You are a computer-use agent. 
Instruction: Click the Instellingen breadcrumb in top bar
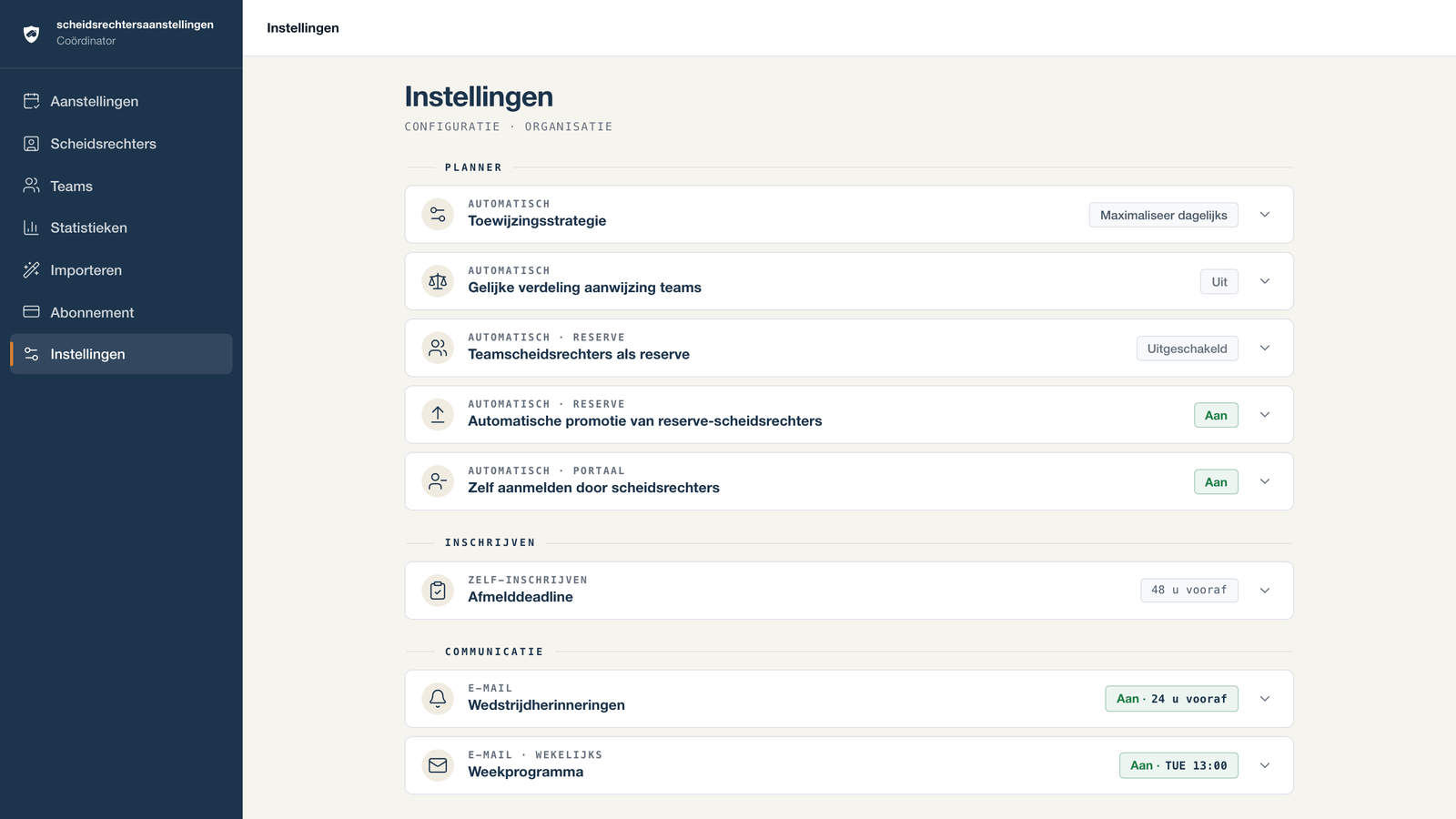tap(303, 28)
